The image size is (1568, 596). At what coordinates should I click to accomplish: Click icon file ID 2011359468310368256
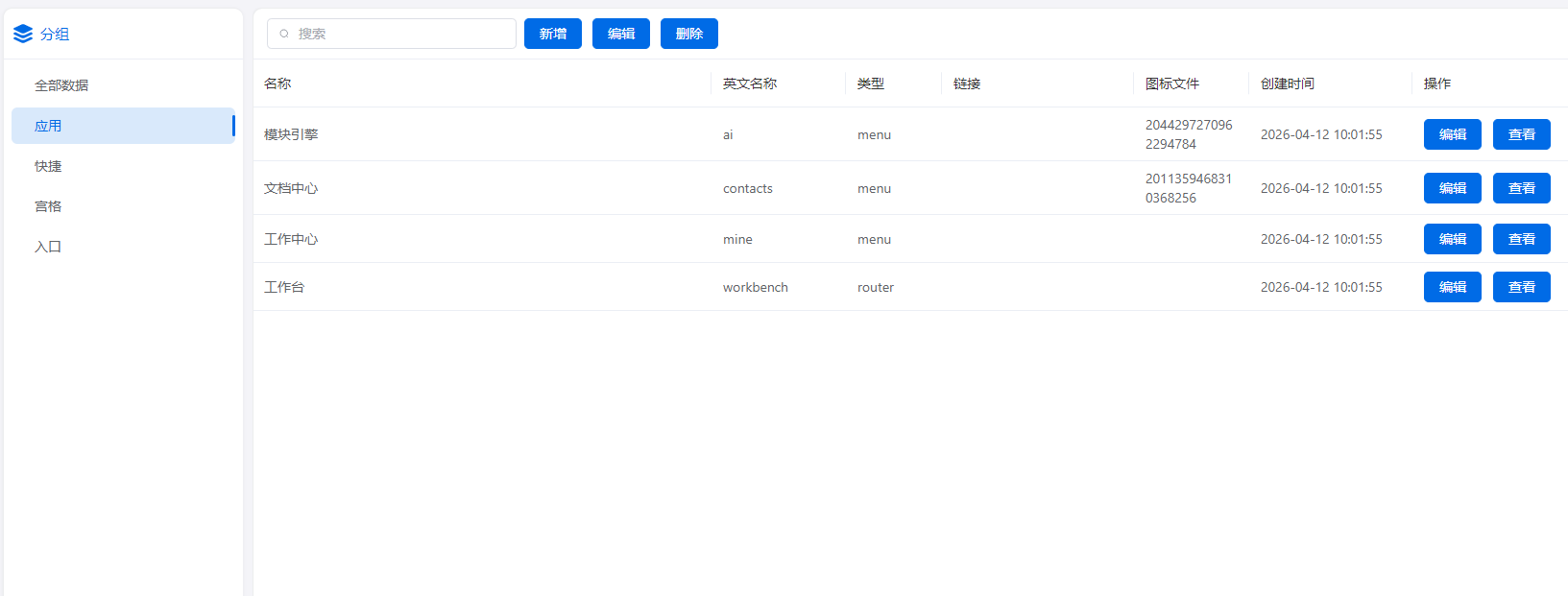pos(1189,188)
